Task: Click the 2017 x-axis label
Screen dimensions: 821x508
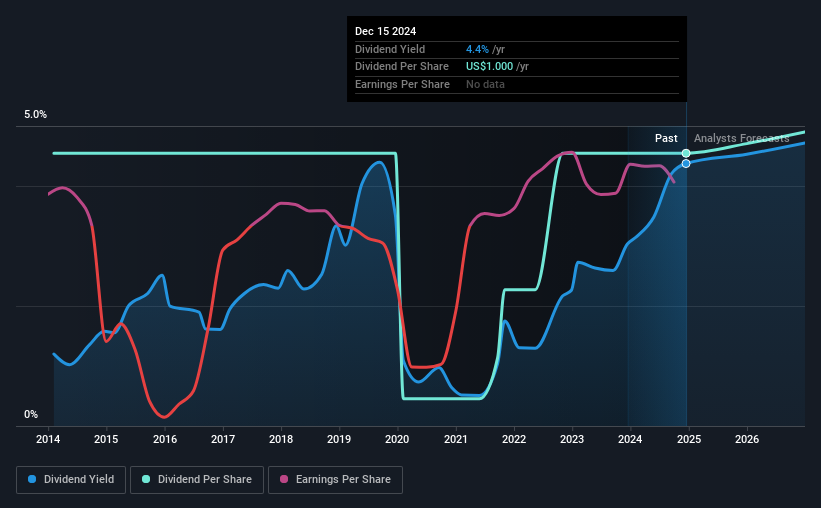Action: [223, 439]
